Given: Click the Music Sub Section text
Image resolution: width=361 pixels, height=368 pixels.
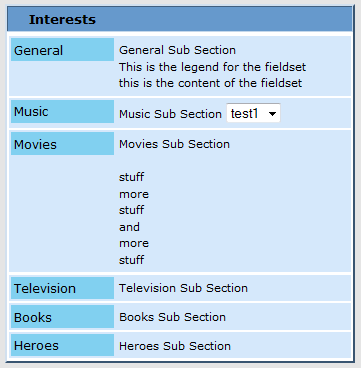Looking at the screenshot, I should (x=170, y=114).
